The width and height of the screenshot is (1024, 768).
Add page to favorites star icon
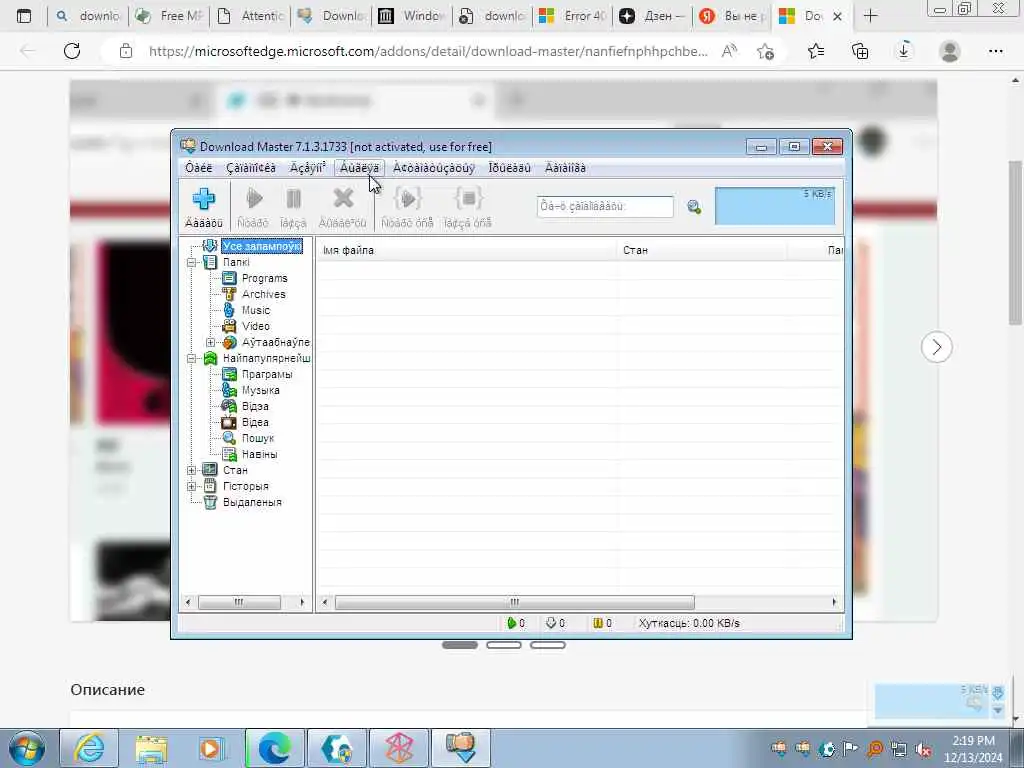(x=765, y=51)
